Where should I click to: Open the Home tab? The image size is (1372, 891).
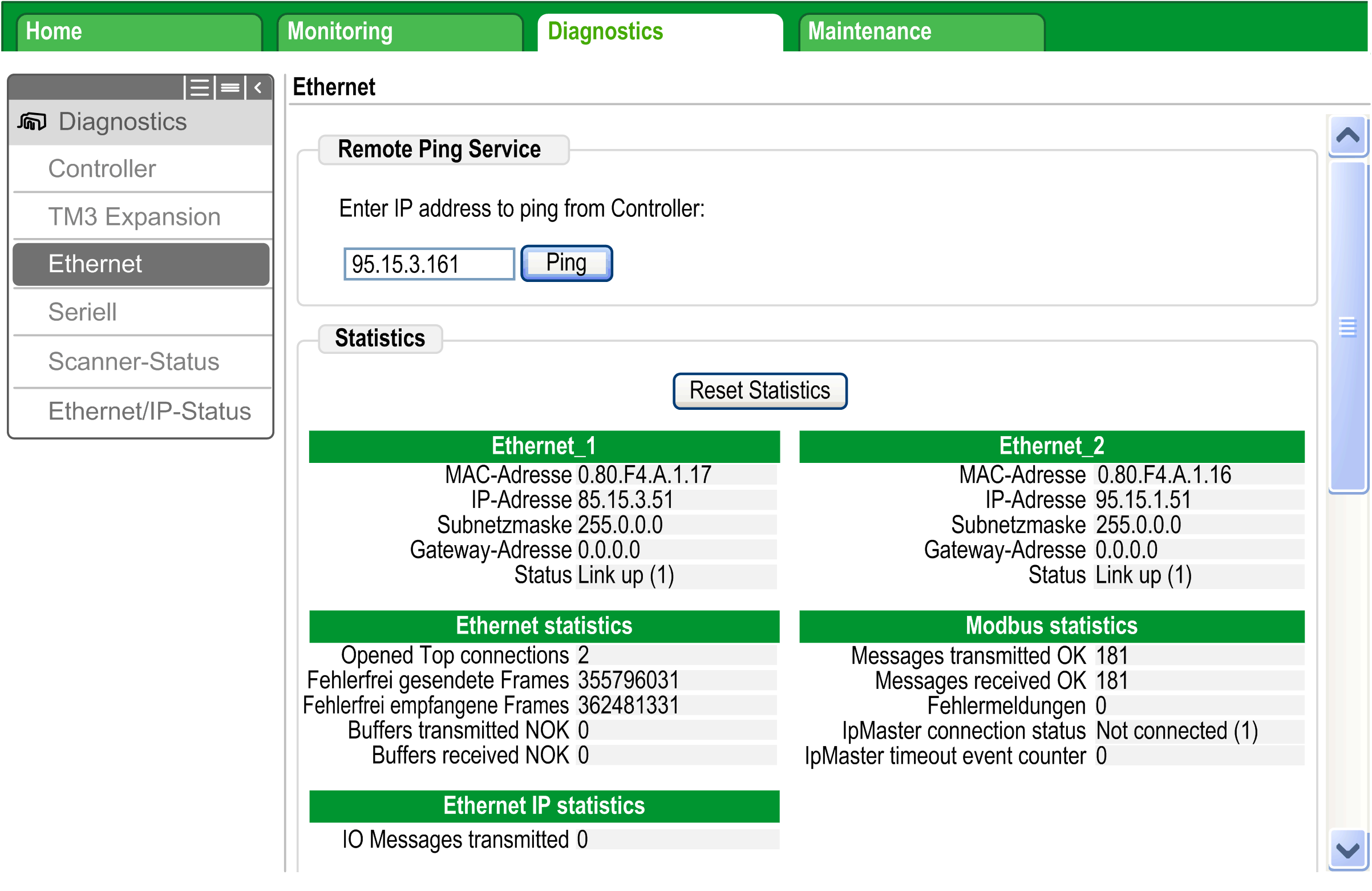[139, 32]
